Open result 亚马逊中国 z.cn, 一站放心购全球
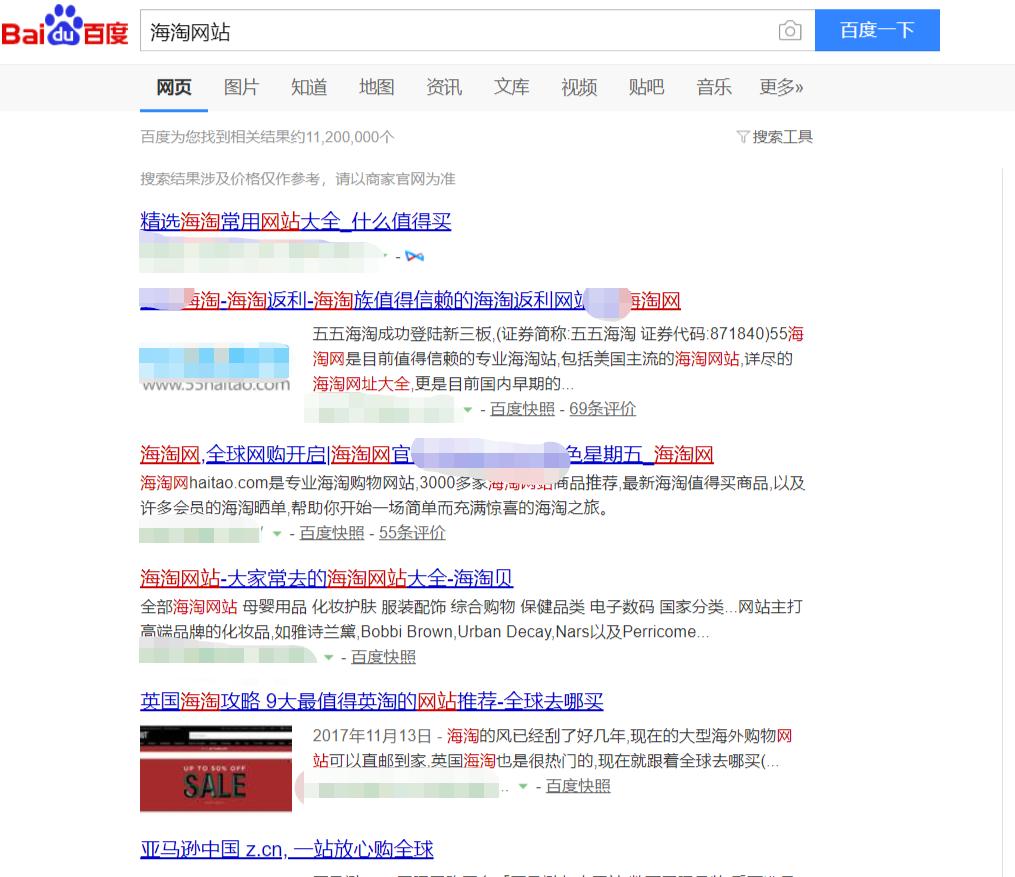 pos(287,850)
